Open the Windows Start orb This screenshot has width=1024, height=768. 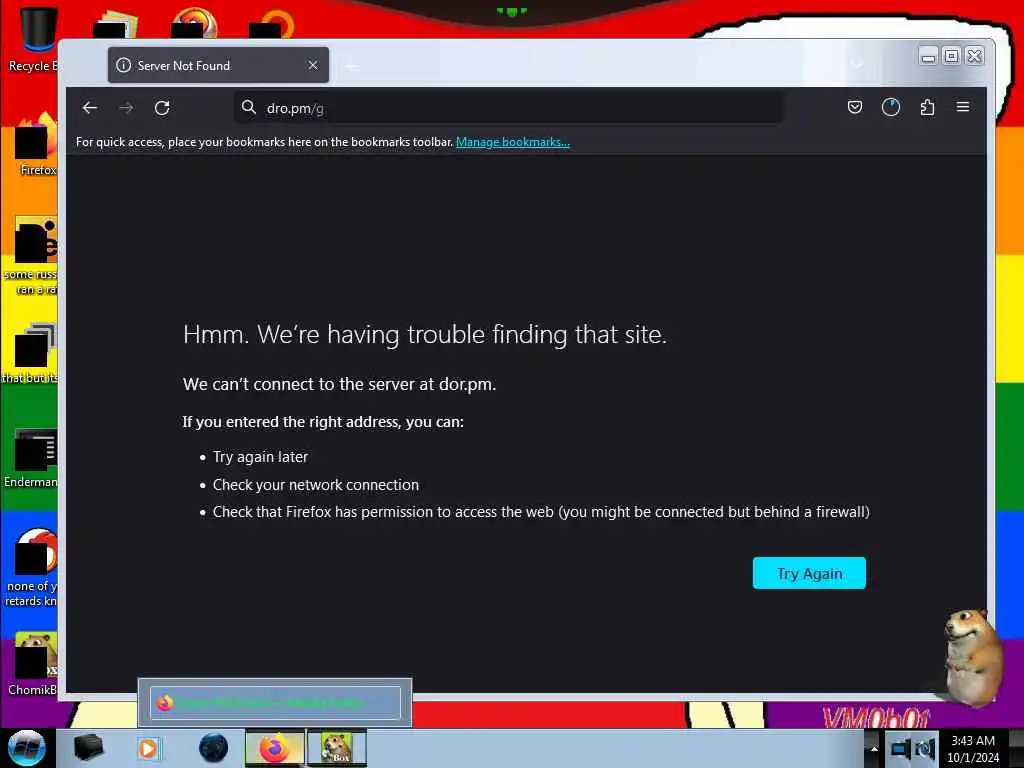pos(27,748)
